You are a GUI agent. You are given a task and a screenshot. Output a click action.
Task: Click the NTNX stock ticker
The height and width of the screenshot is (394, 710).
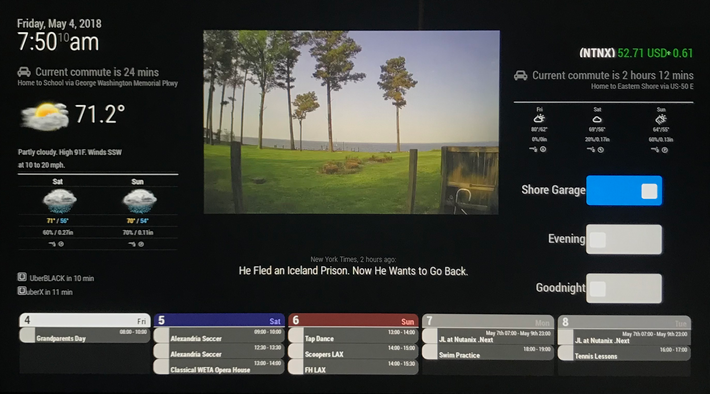click(636, 53)
